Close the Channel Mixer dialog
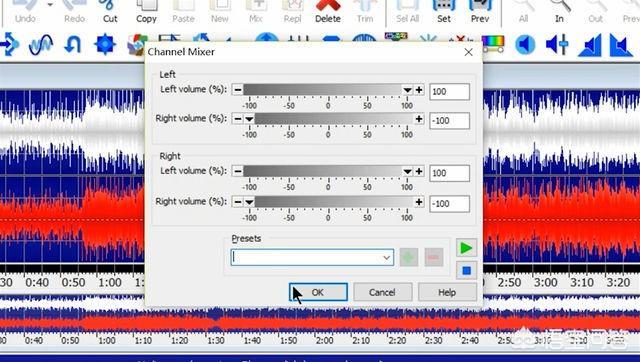Image resolution: width=640 pixels, height=362 pixels. [469, 52]
